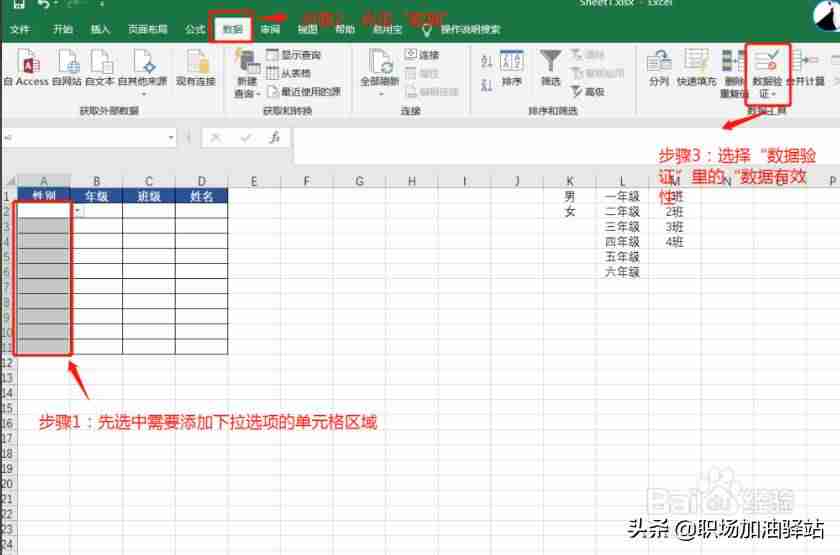
Task: Switch to the Review (审阅) tab
Action: point(270,29)
